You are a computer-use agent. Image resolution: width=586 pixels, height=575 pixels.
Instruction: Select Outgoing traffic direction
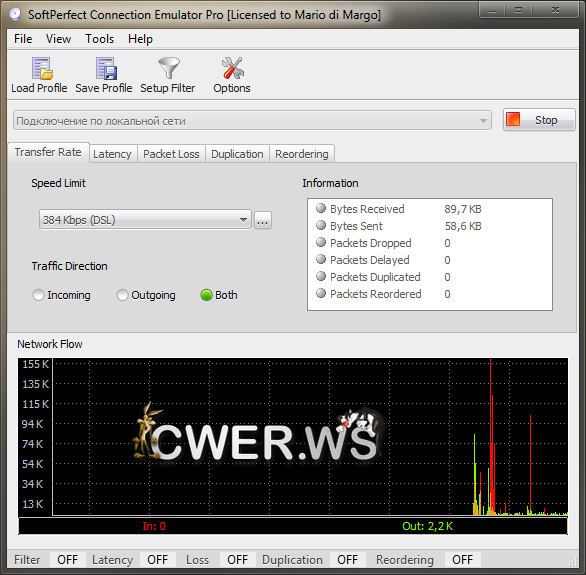[146, 295]
